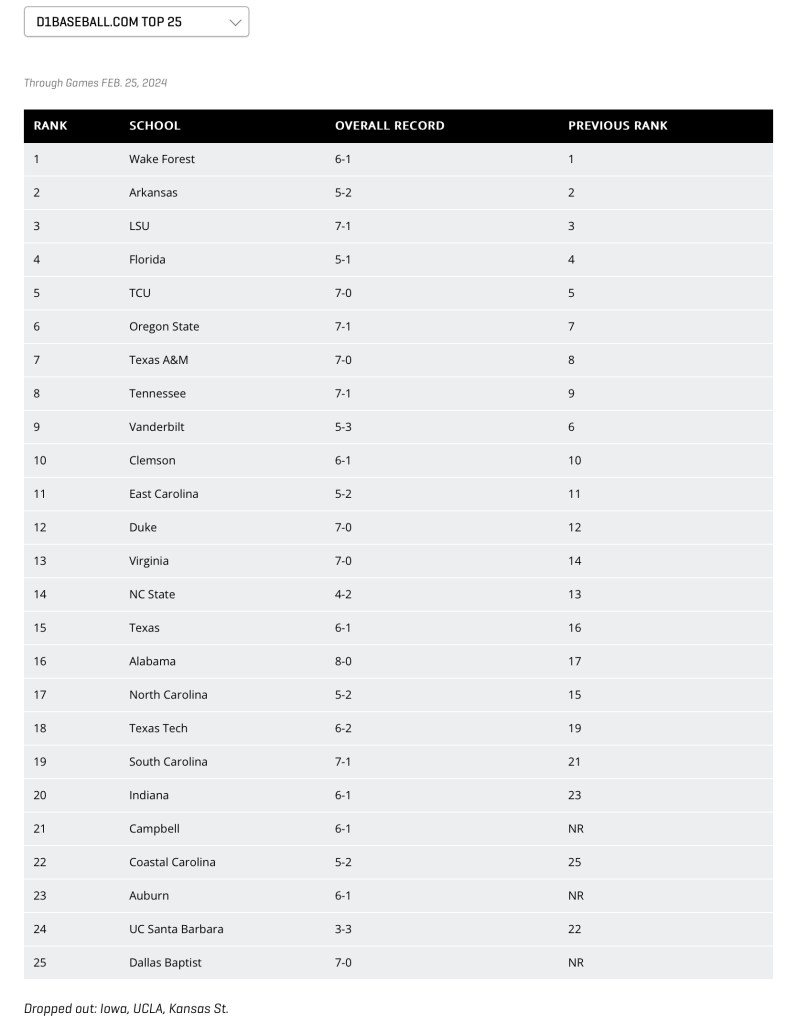Click UC Santa Barbara school name
The height and width of the screenshot is (1024, 797).
(x=176, y=930)
